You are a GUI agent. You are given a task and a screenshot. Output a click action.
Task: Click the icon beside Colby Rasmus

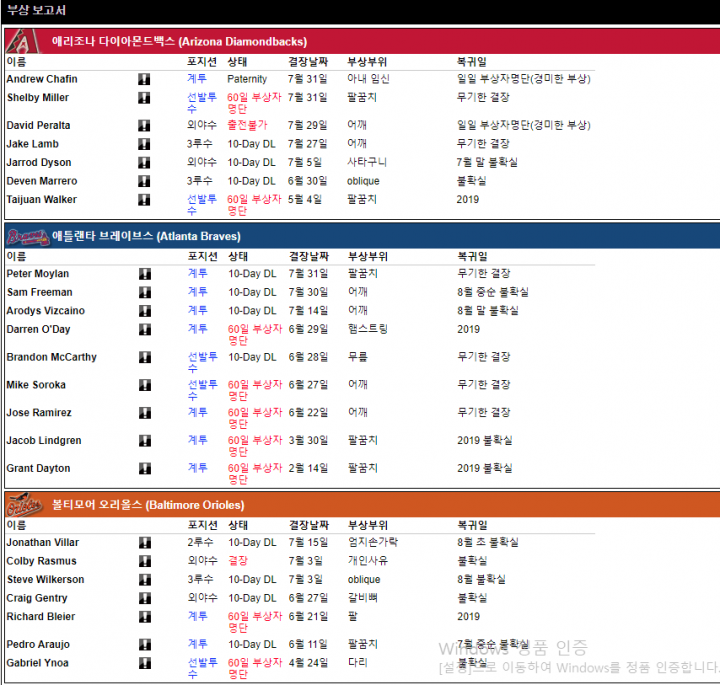pyautogui.click(x=145, y=561)
